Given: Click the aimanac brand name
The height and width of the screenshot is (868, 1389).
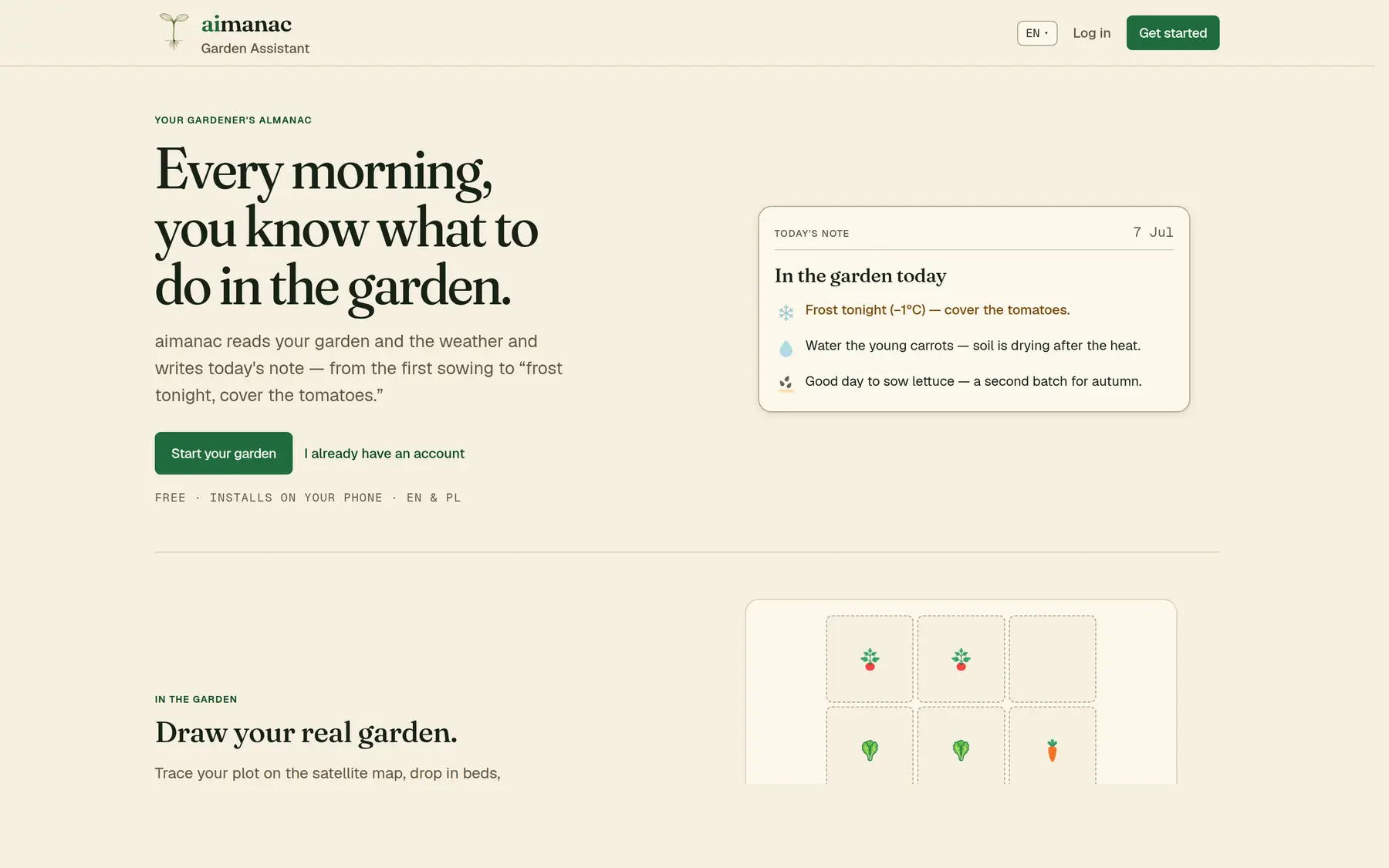Looking at the screenshot, I should pos(246,25).
